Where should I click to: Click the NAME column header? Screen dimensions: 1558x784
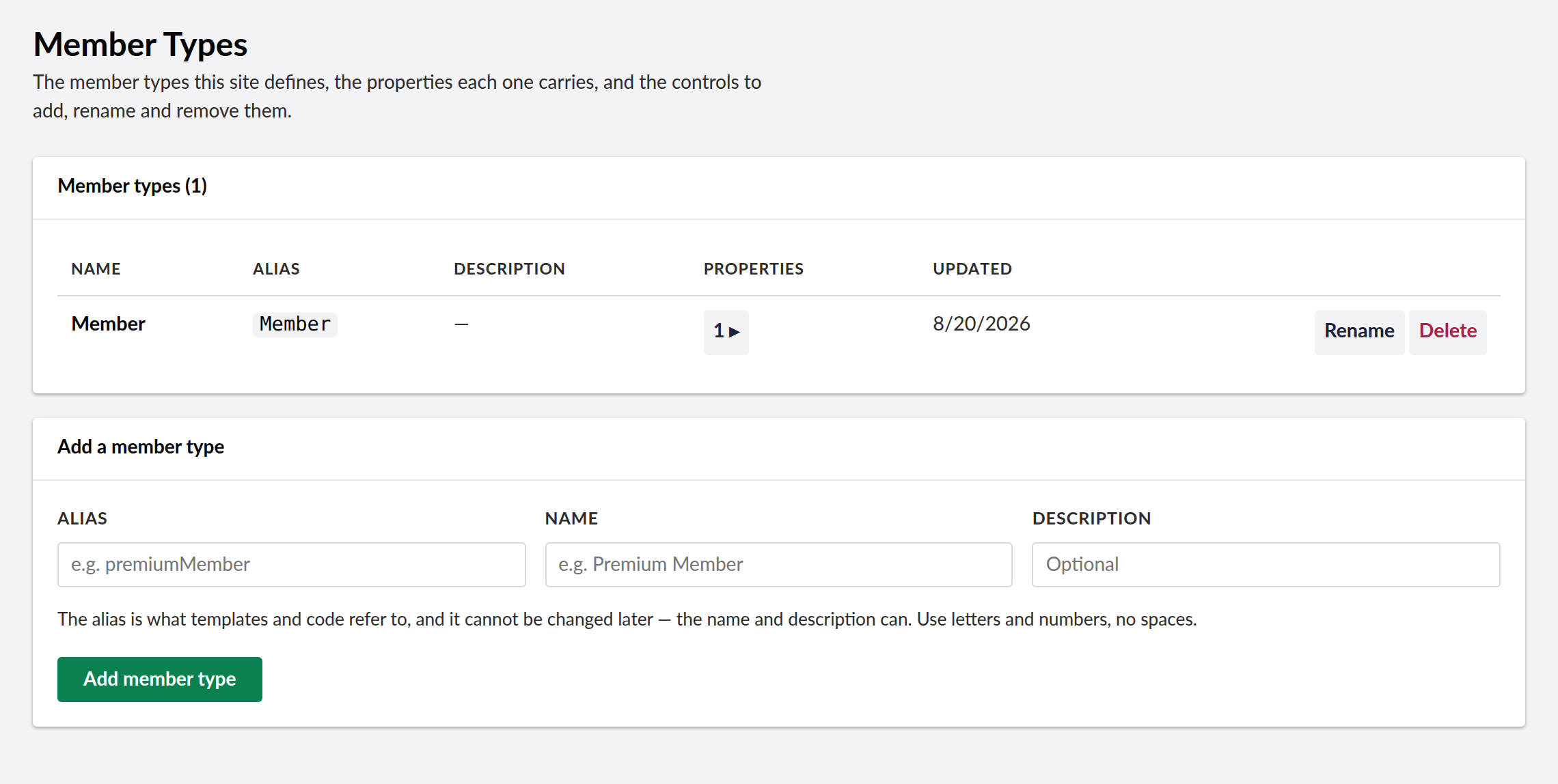point(96,269)
